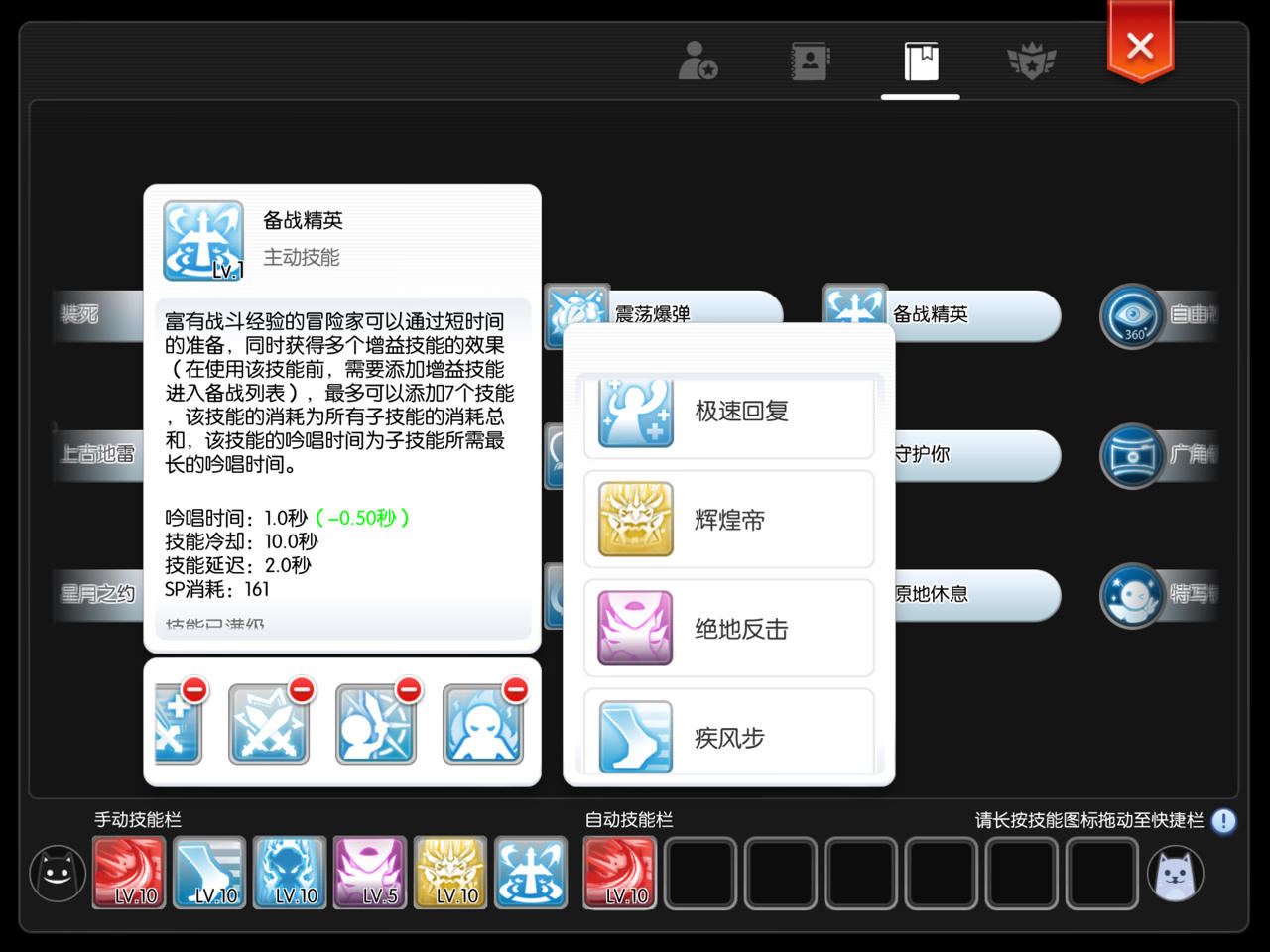
Task: Open the crown emblem tab
Action: pyautogui.click(x=1032, y=60)
